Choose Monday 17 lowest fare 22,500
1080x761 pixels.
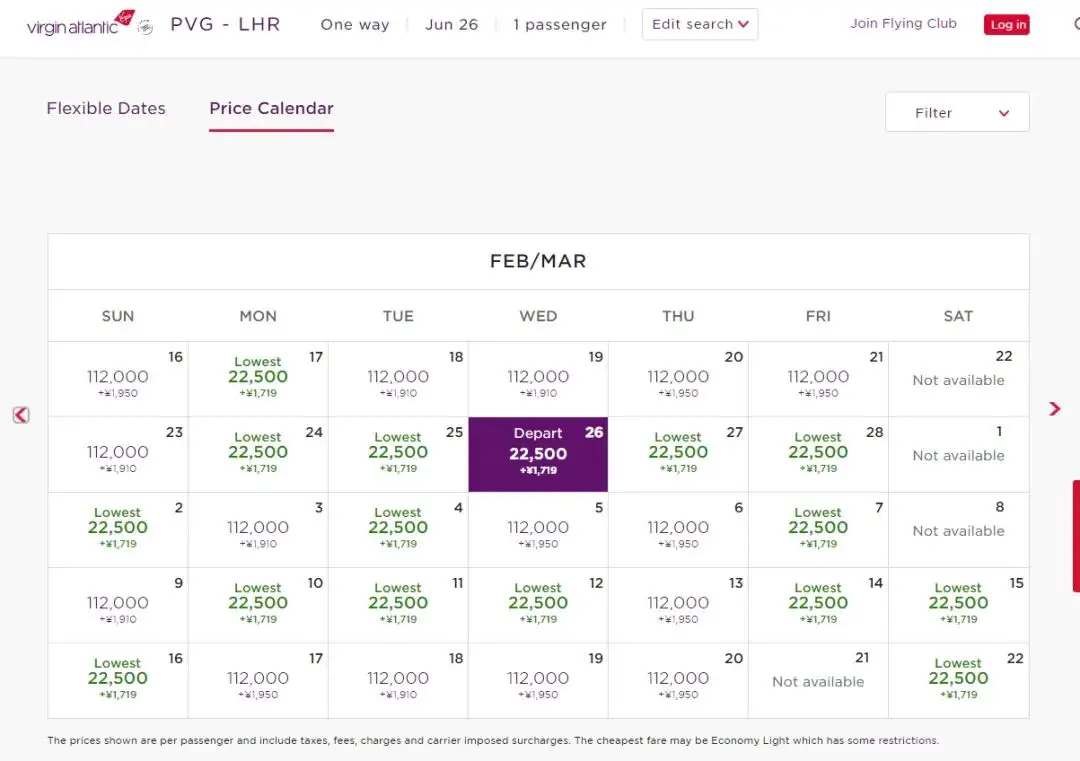[258, 378]
